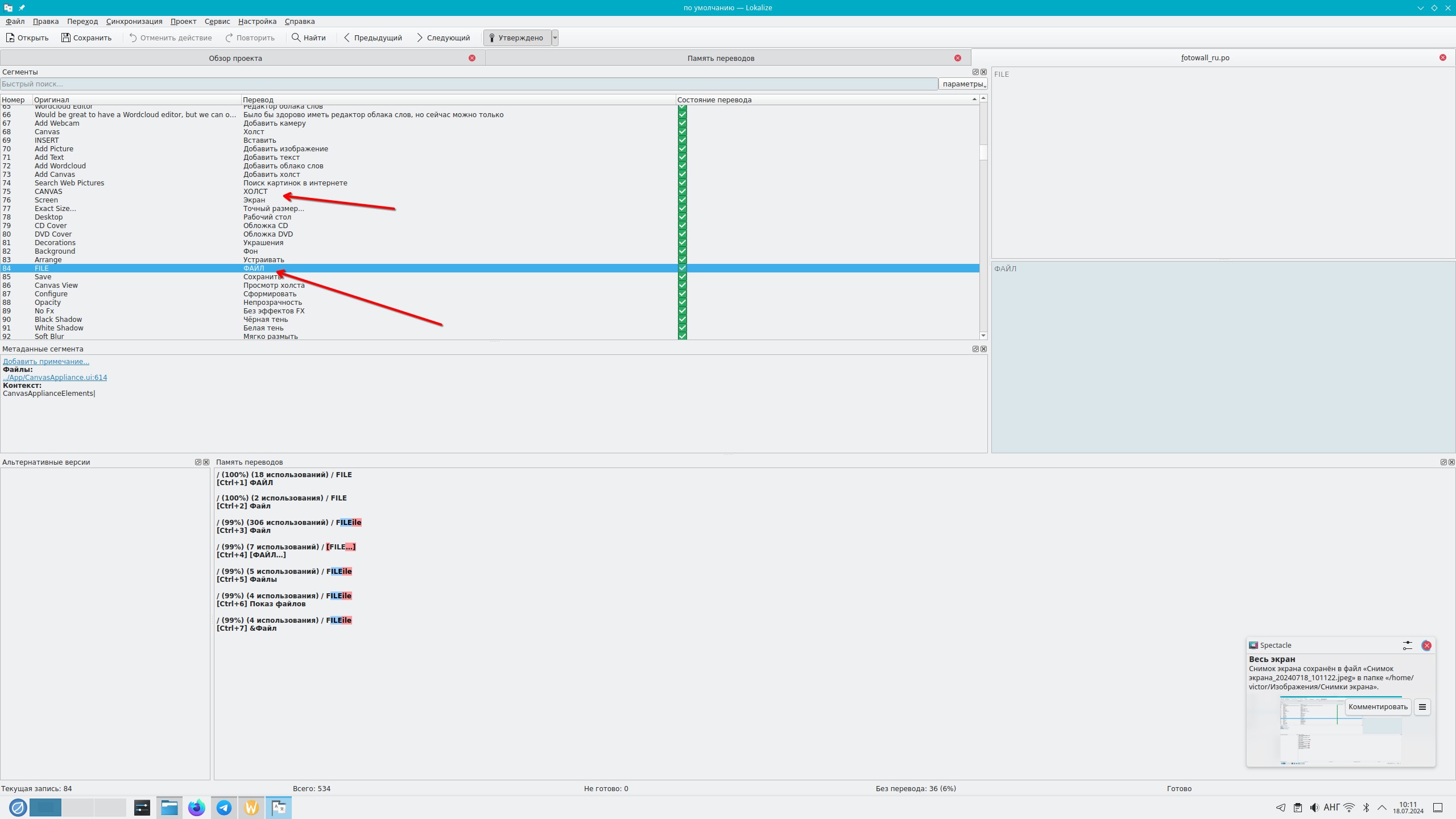Viewport: 1456px width, 819px height.
Task: Click the Open file toolbar icon
Action: 10,38
